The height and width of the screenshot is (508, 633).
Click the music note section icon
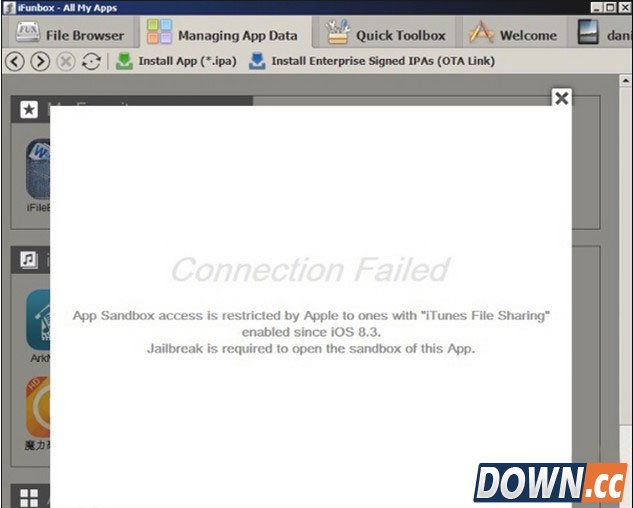29,260
